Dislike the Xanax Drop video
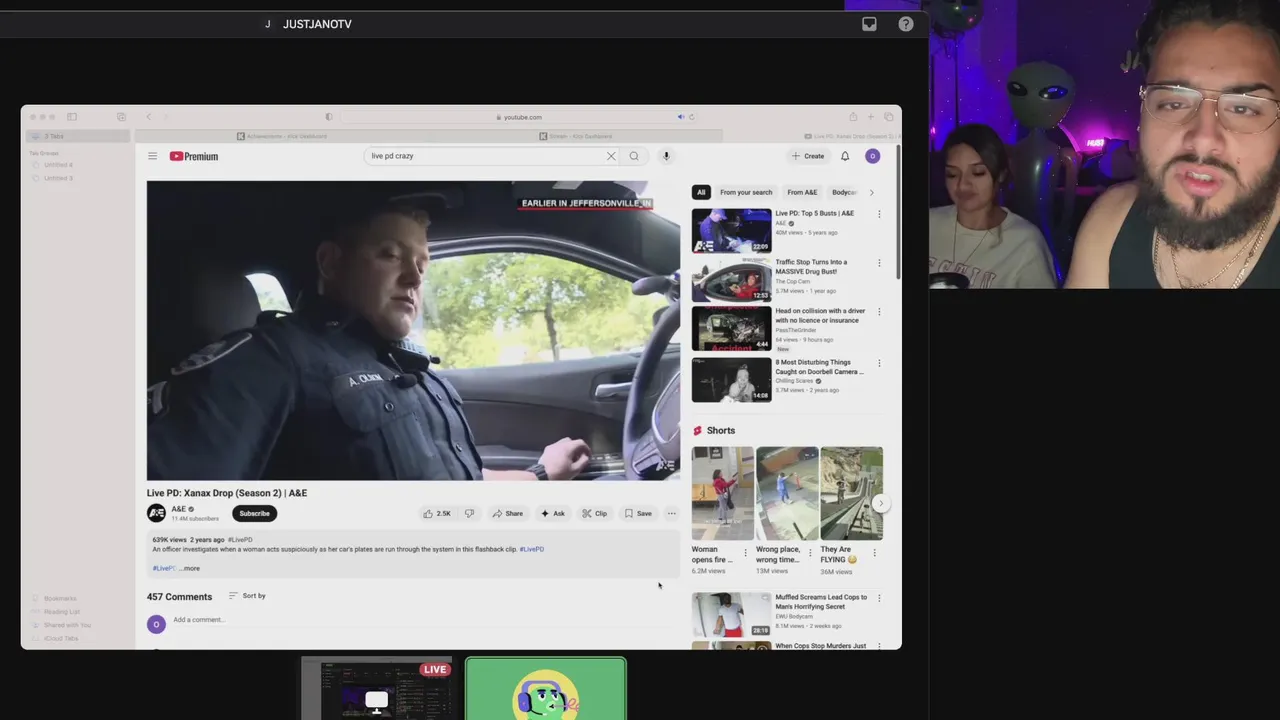1280x720 pixels. (x=469, y=513)
